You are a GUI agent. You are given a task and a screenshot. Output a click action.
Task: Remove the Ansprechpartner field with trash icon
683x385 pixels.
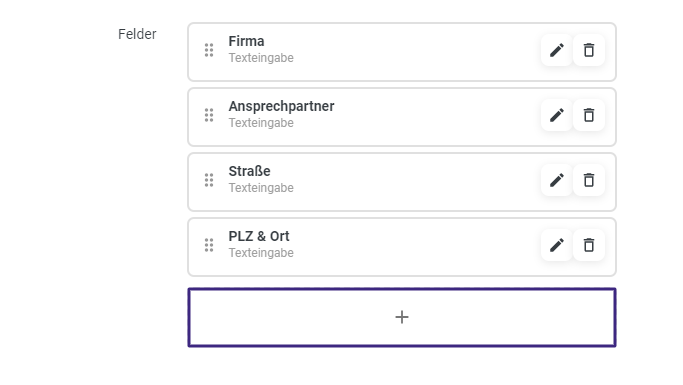click(x=589, y=115)
